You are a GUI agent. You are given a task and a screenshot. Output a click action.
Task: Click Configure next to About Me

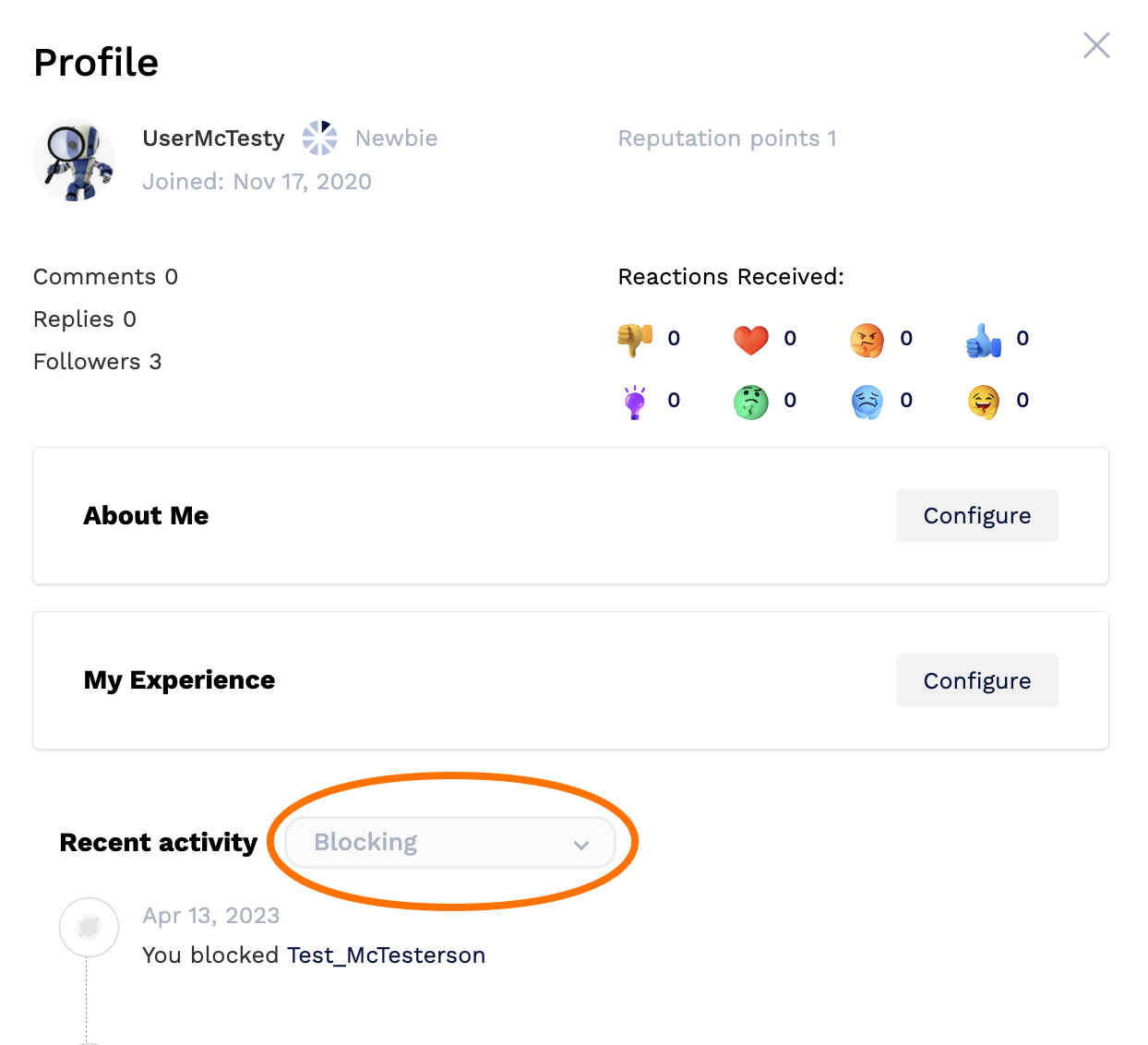click(976, 515)
